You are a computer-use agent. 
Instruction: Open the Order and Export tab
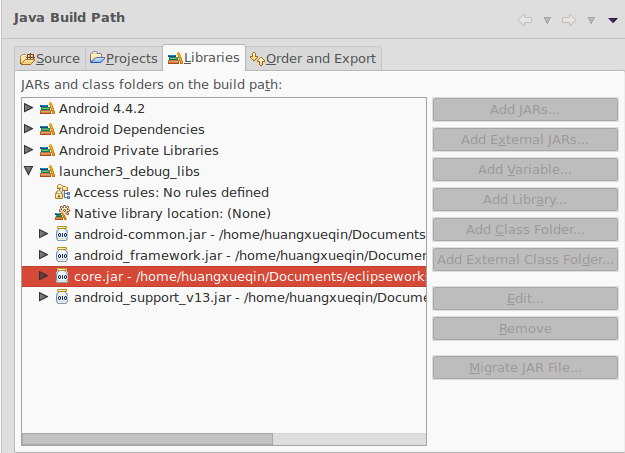pos(313,59)
